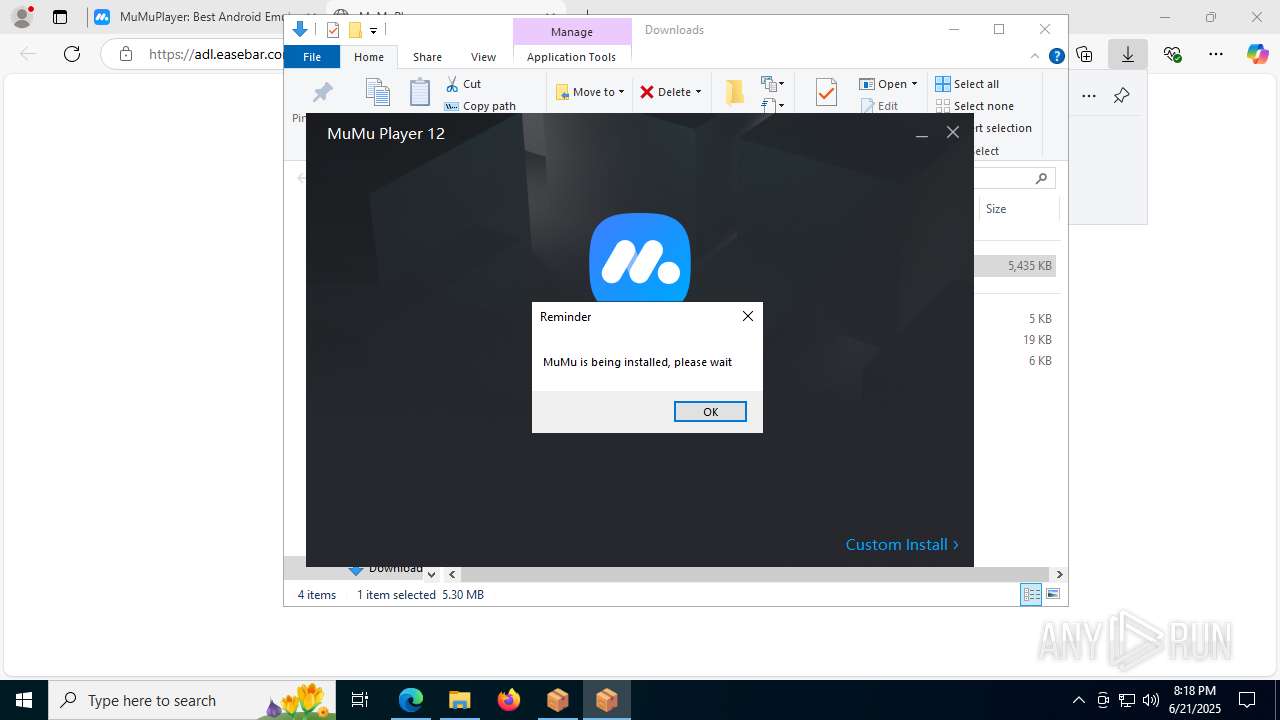
Task: Switch to the View ribbon tab
Action: [x=483, y=57]
